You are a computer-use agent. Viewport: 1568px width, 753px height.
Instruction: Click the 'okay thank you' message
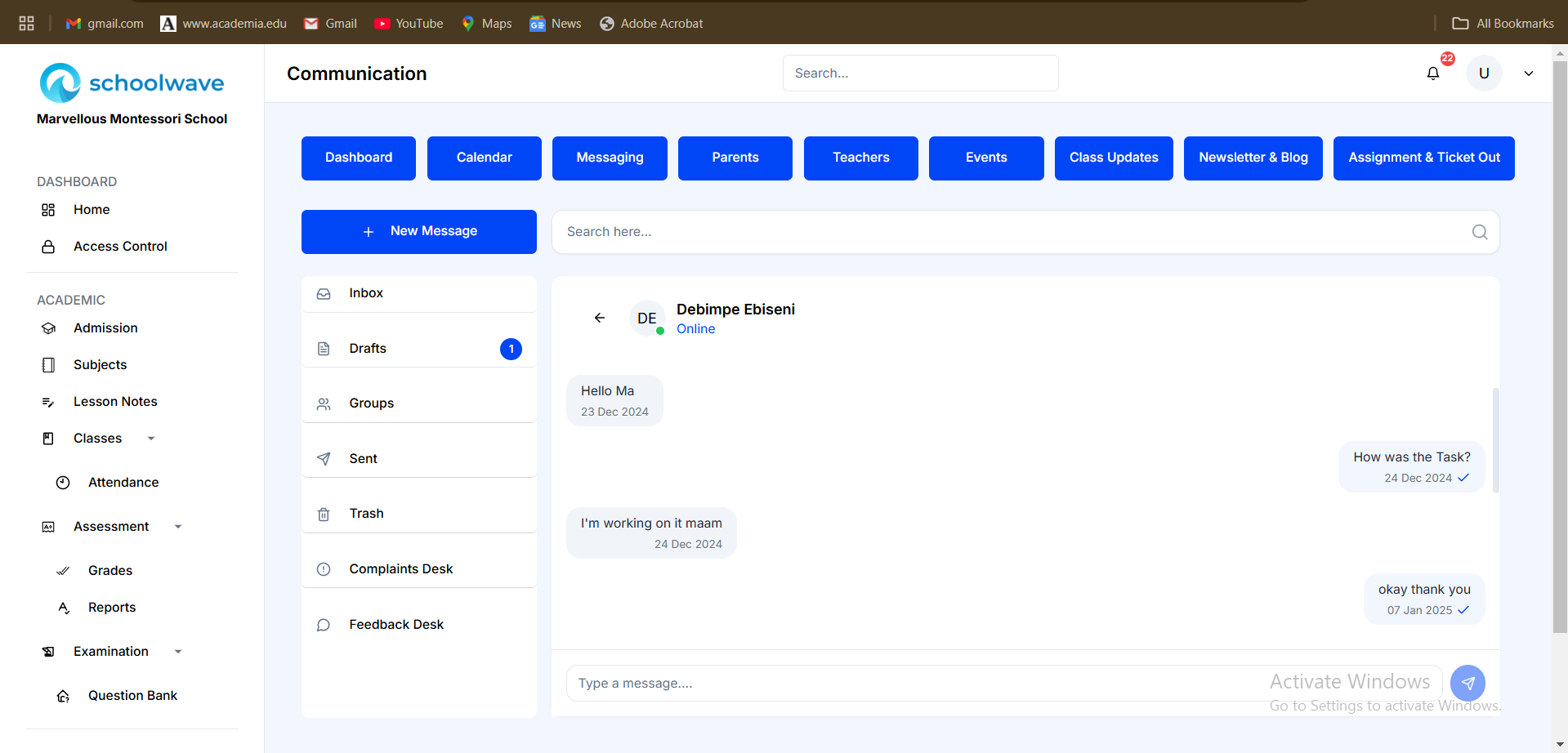pos(1424,599)
